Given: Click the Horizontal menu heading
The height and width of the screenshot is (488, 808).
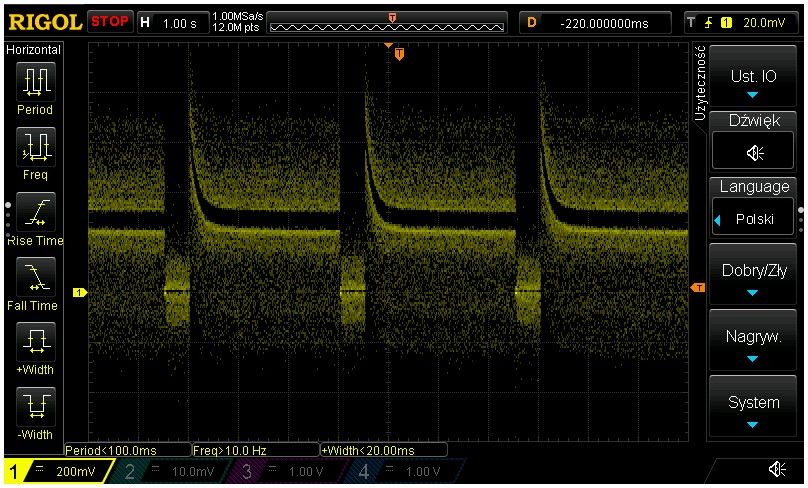Looking at the screenshot, I should tap(33, 49).
